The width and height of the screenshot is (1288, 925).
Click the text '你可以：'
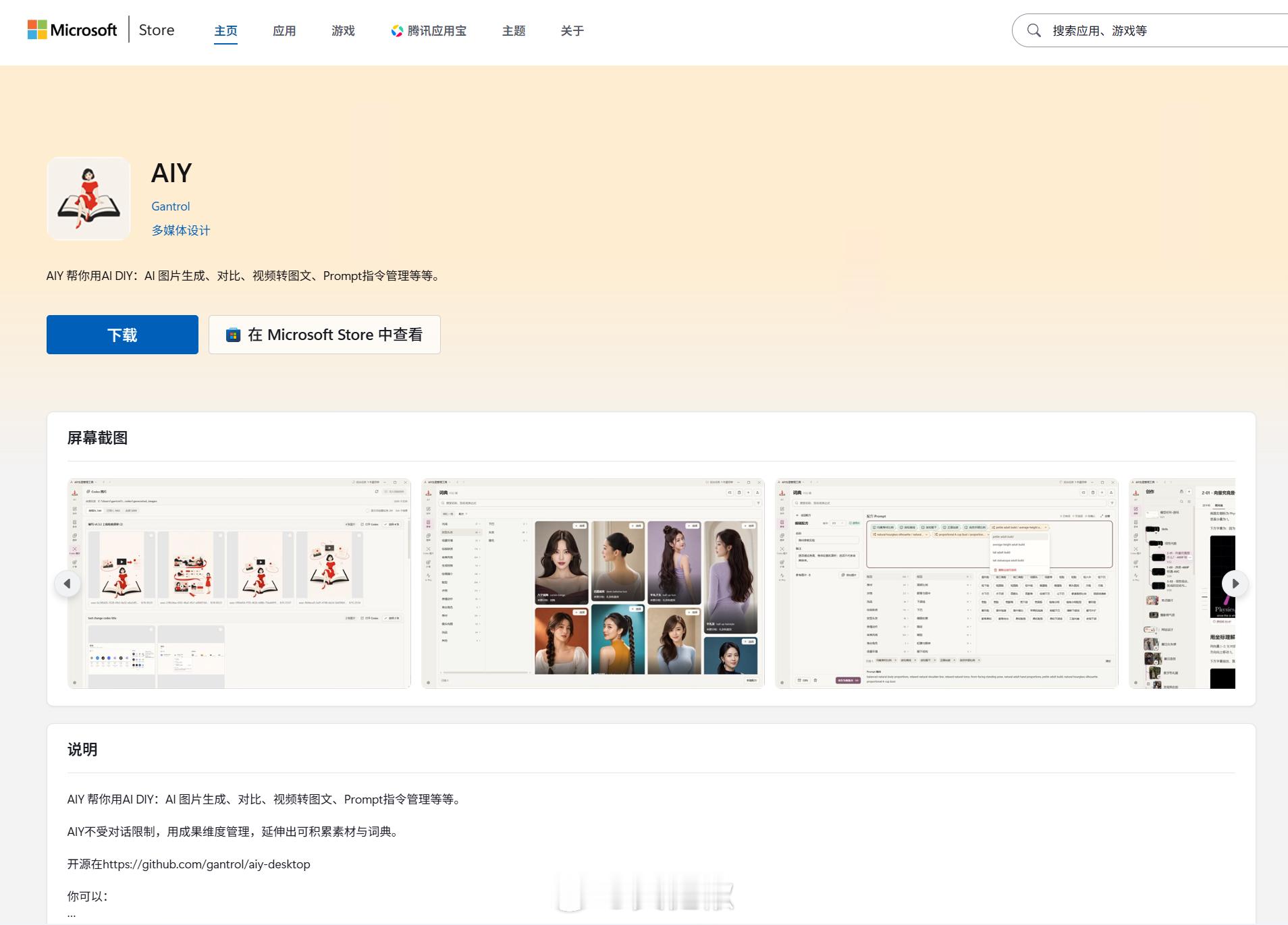[88, 897]
